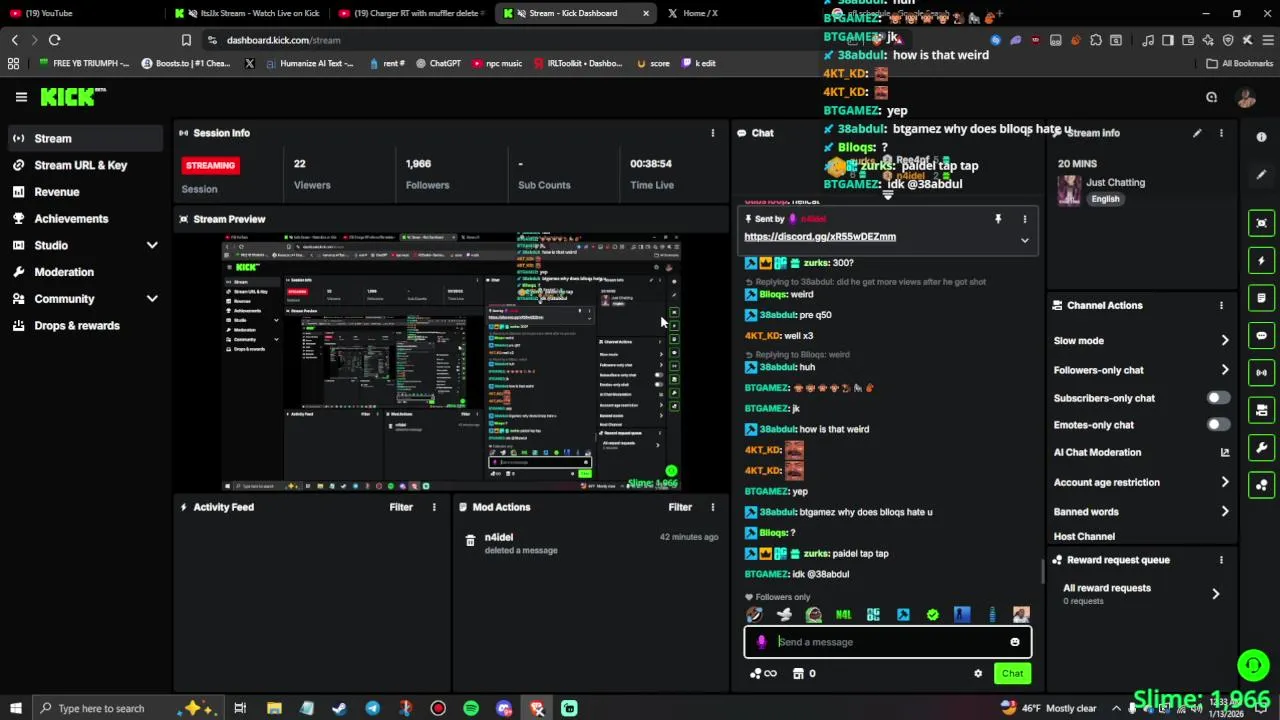Screen dimensions: 1280x720
Task: Click the notes document icon in sidebar
Action: pyautogui.click(x=1261, y=298)
